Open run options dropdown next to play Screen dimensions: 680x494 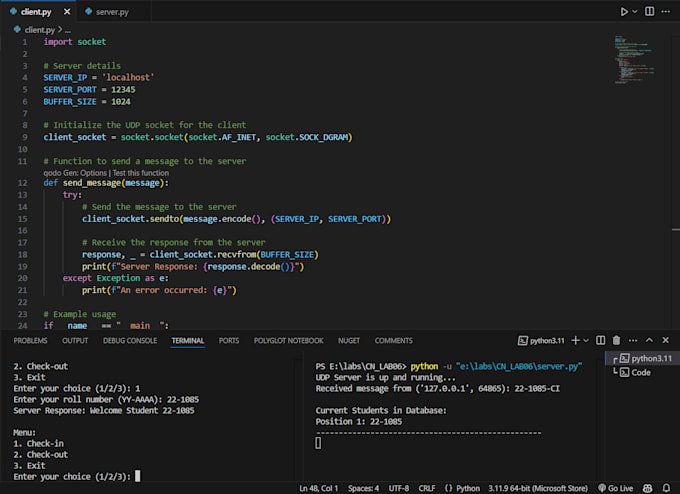click(x=634, y=12)
